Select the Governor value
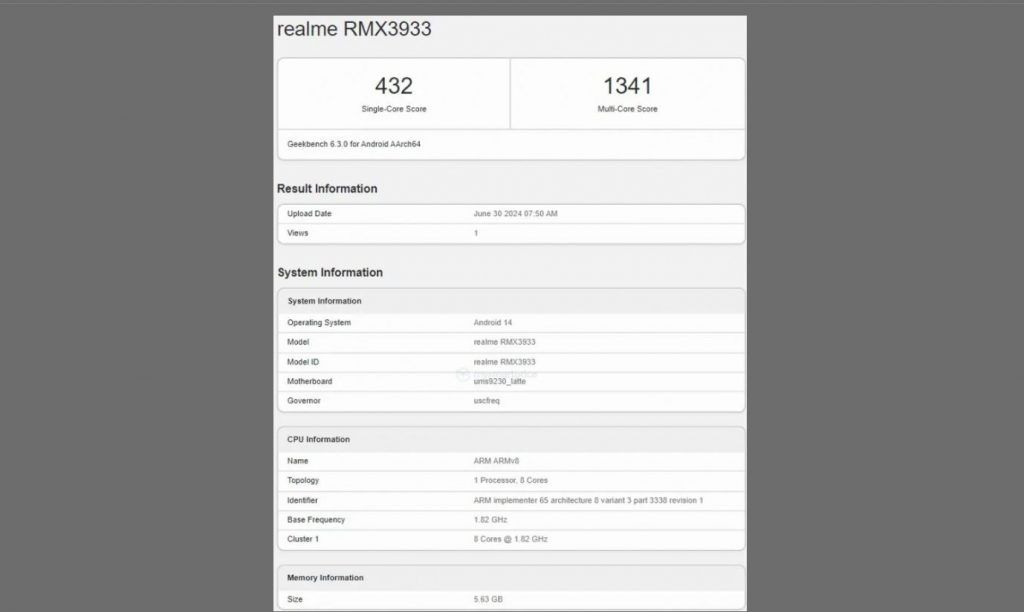The width and height of the screenshot is (1024, 612). pos(487,401)
